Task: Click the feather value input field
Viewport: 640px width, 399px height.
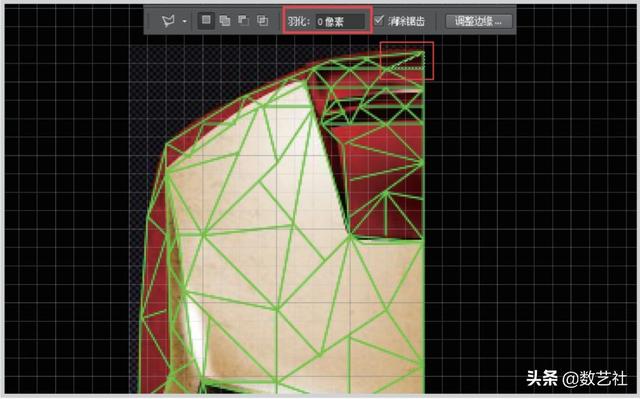Action: (x=340, y=21)
